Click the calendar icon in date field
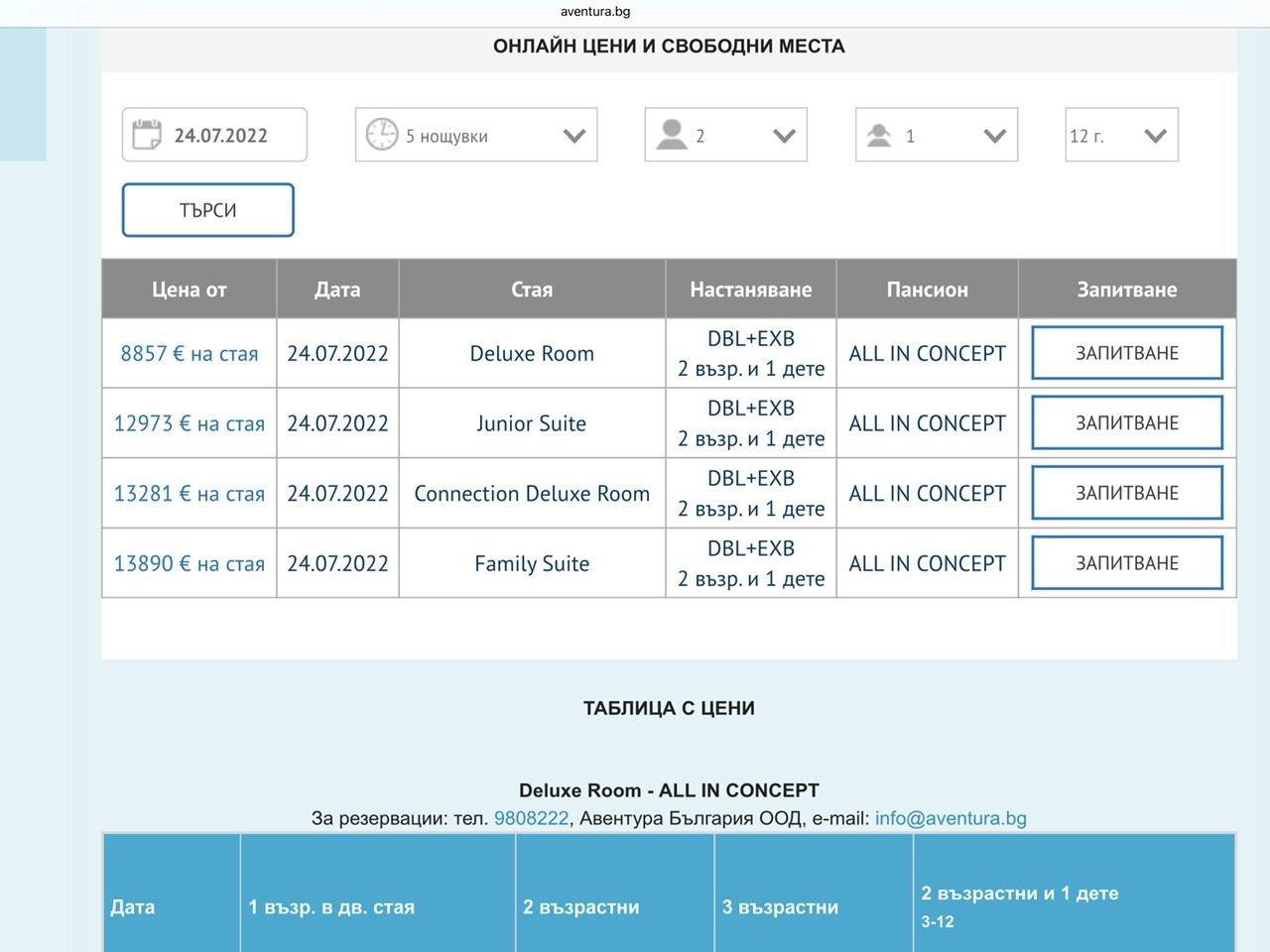Image resolution: width=1270 pixels, height=952 pixels. click(147, 135)
